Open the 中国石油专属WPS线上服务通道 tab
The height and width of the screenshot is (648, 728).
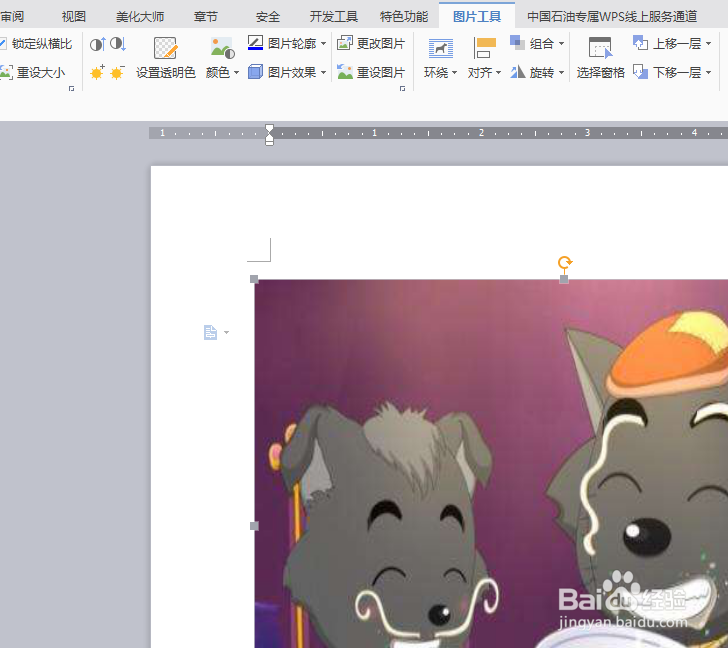[x=612, y=17]
